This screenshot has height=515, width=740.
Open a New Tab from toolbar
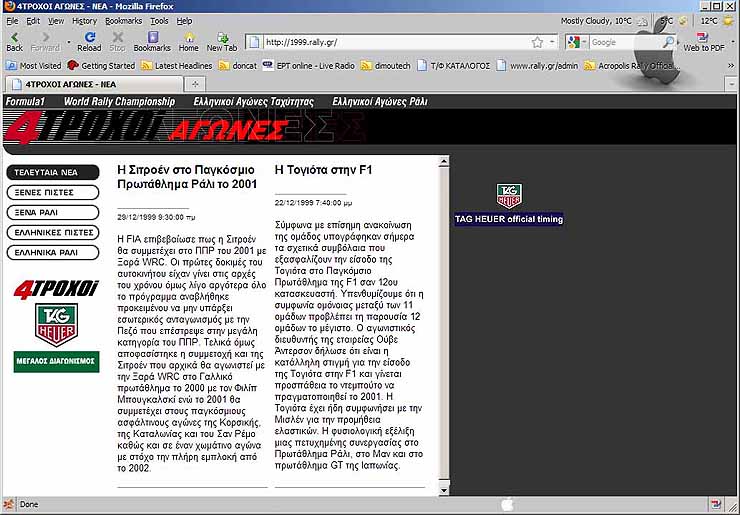coord(222,37)
